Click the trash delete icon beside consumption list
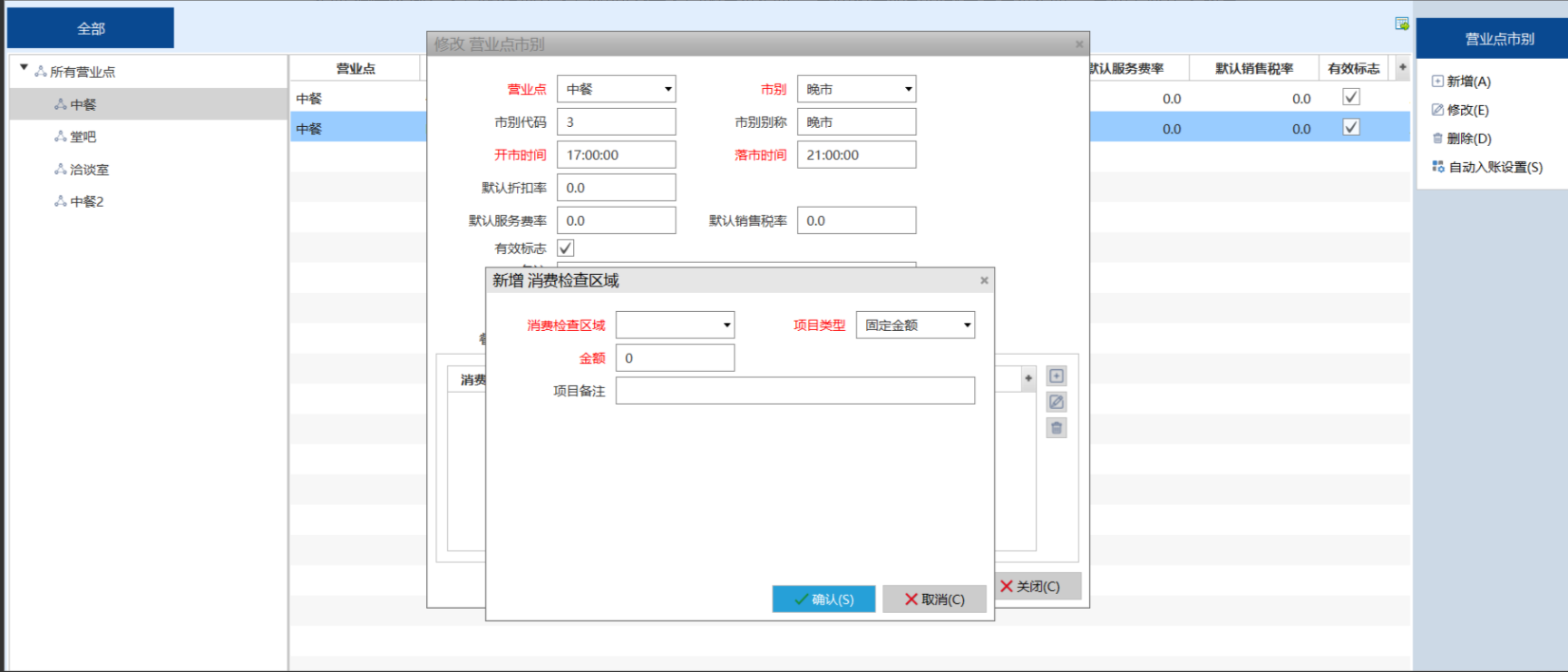Image resolution: width=1568 pixels, height=672 pixels. 1057,428
